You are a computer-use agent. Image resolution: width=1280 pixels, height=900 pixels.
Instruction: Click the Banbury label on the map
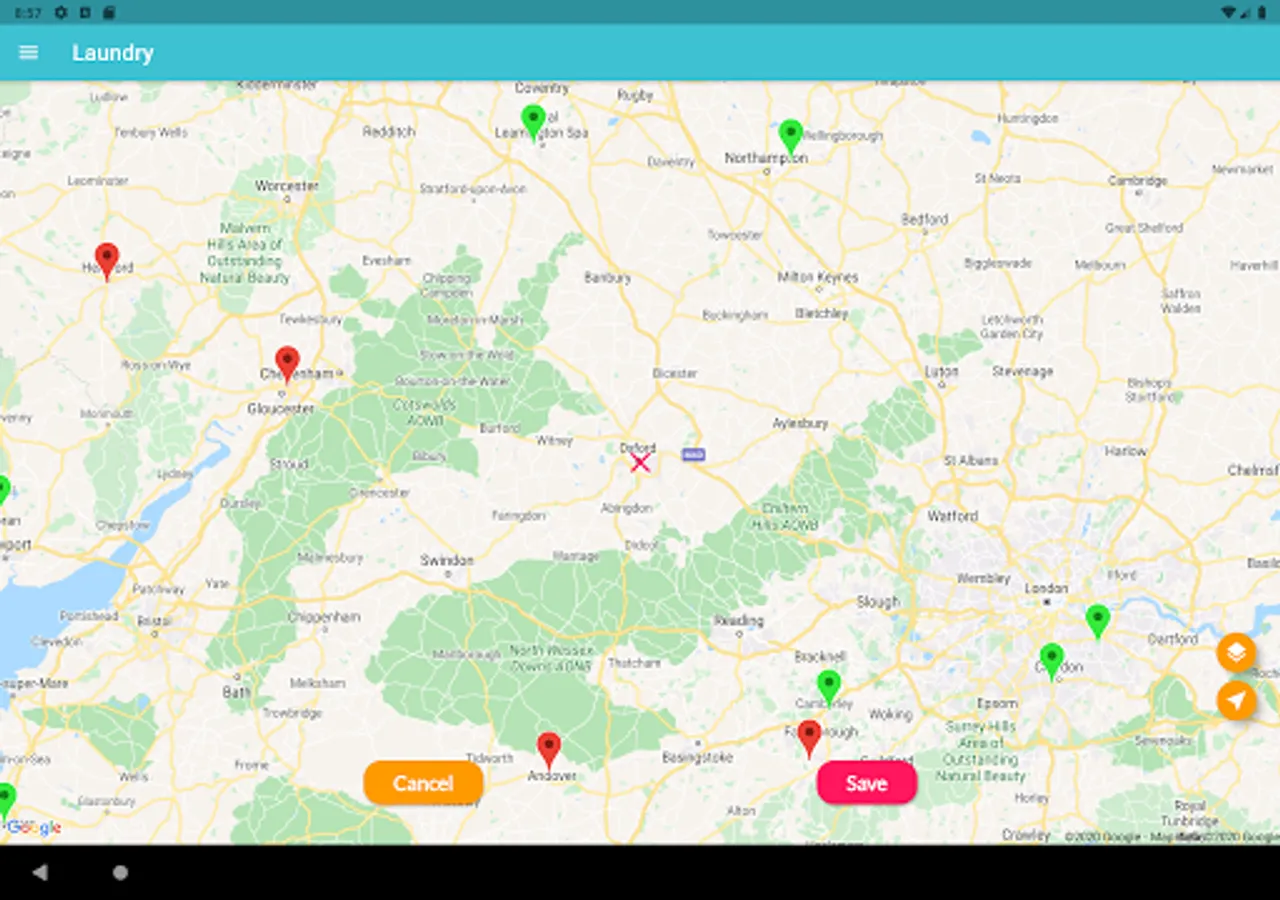coord(607,278)
